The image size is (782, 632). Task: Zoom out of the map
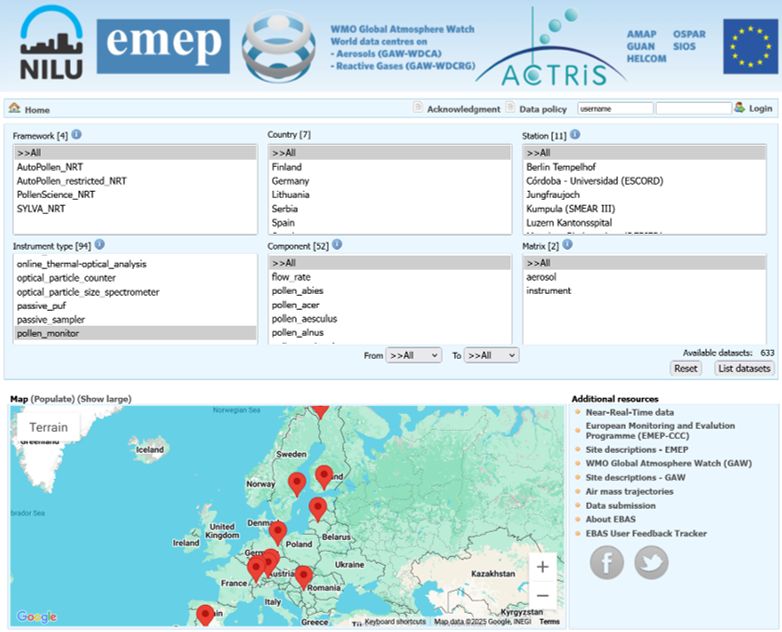pos(543,595)
